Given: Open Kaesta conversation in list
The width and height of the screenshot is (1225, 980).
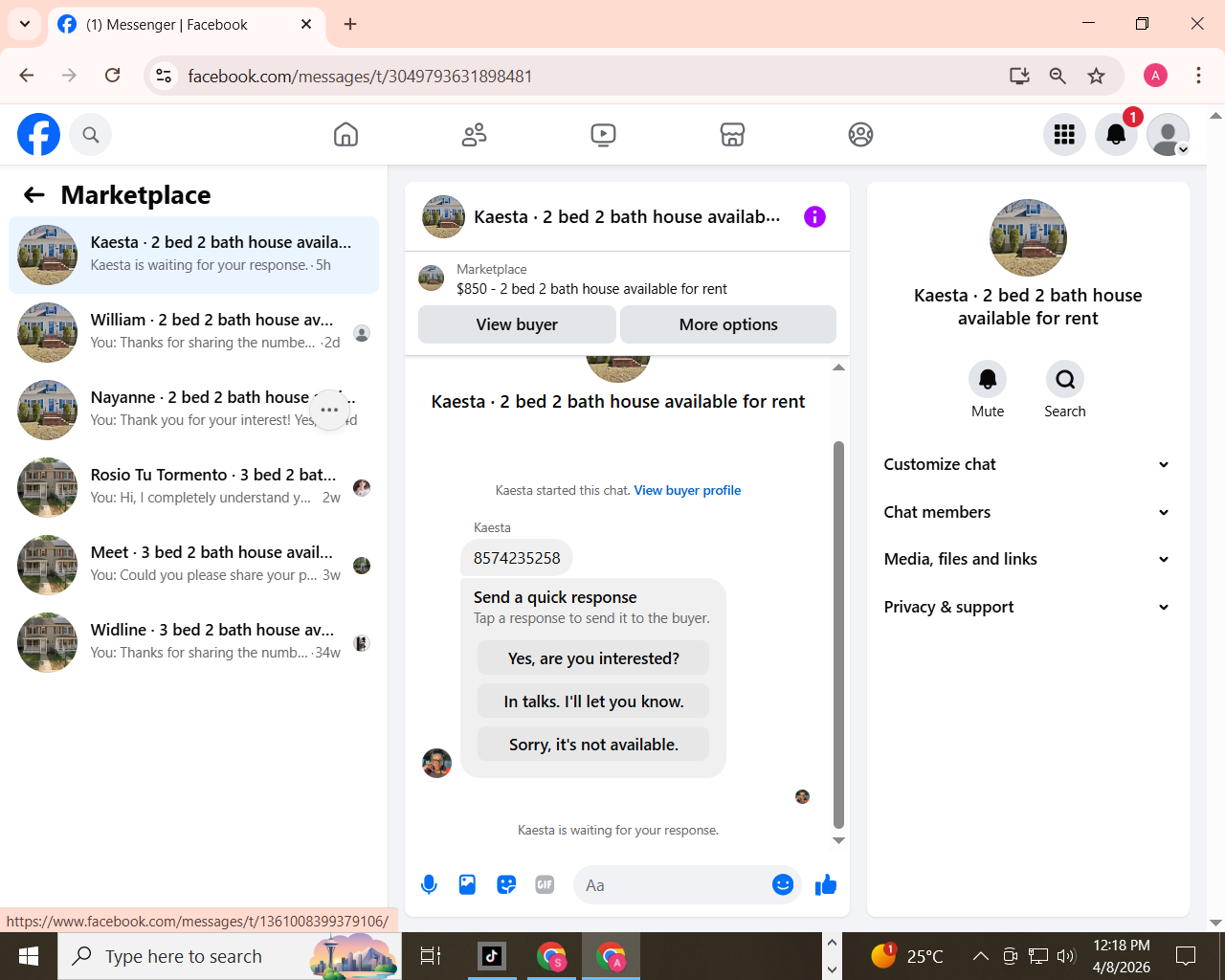Looking at the screenshot, I should (x=194, y=255).
